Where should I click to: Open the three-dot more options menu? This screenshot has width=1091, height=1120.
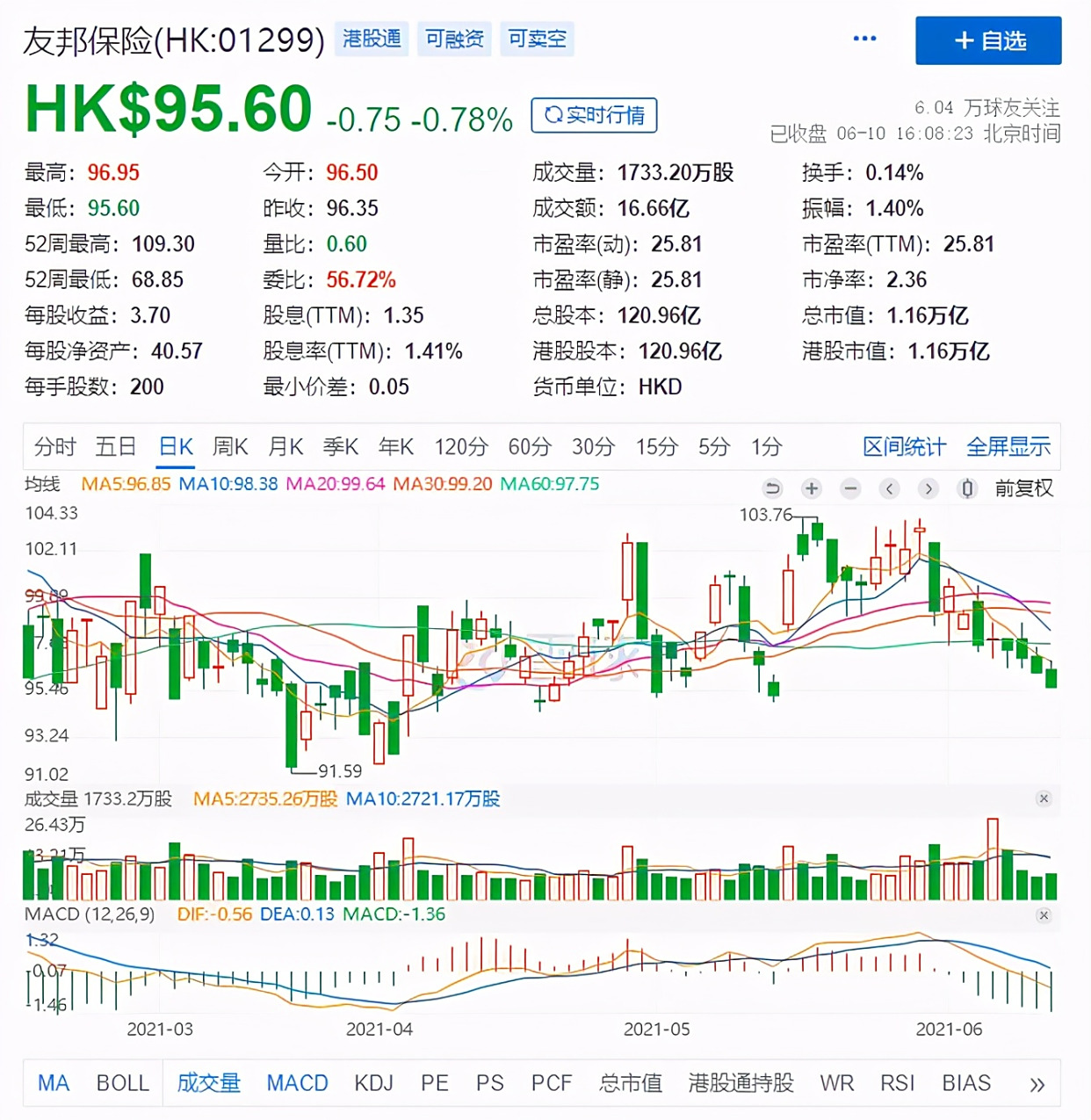tap(864, 39)
